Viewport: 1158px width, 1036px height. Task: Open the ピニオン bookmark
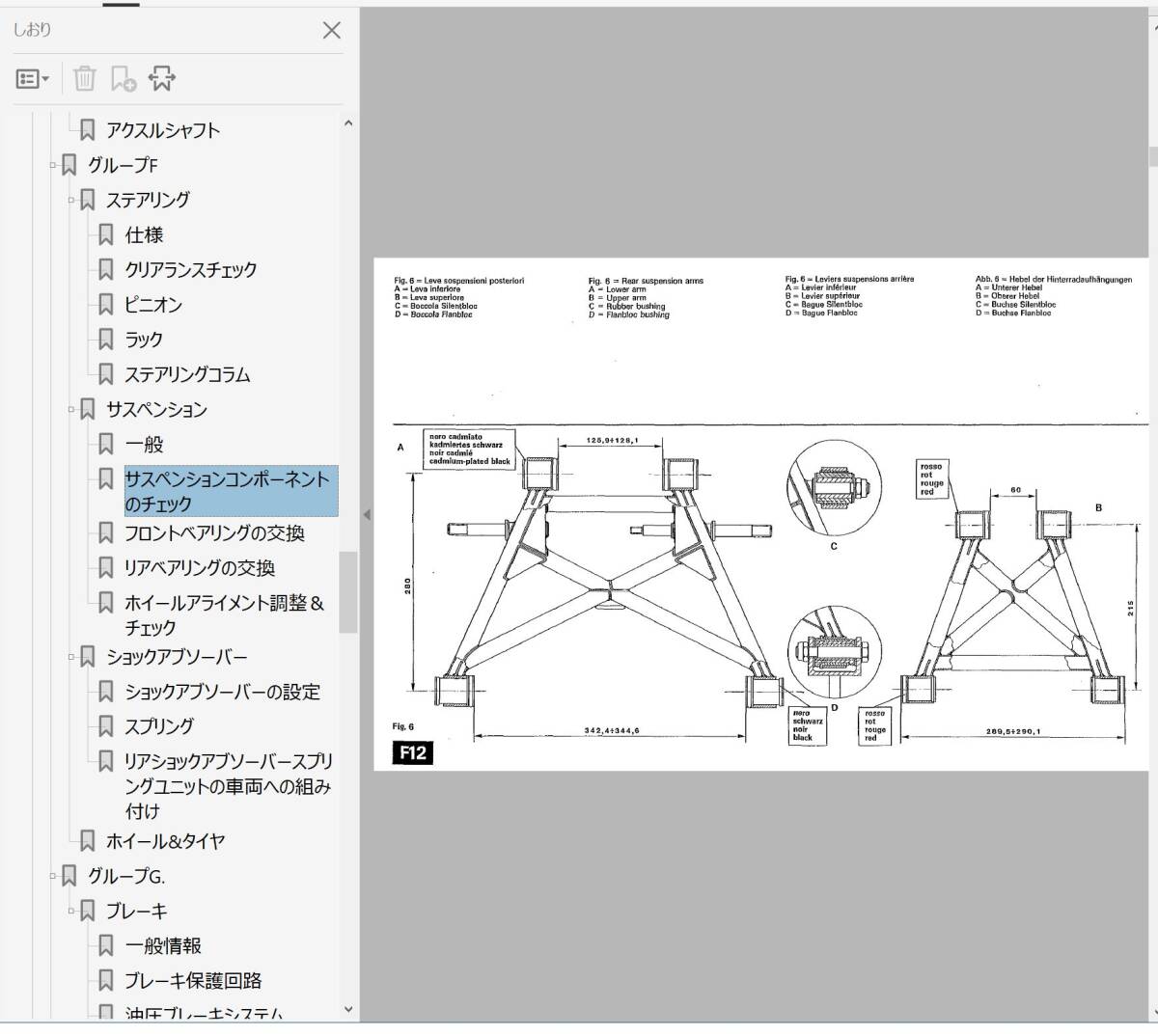click(153, 304)
